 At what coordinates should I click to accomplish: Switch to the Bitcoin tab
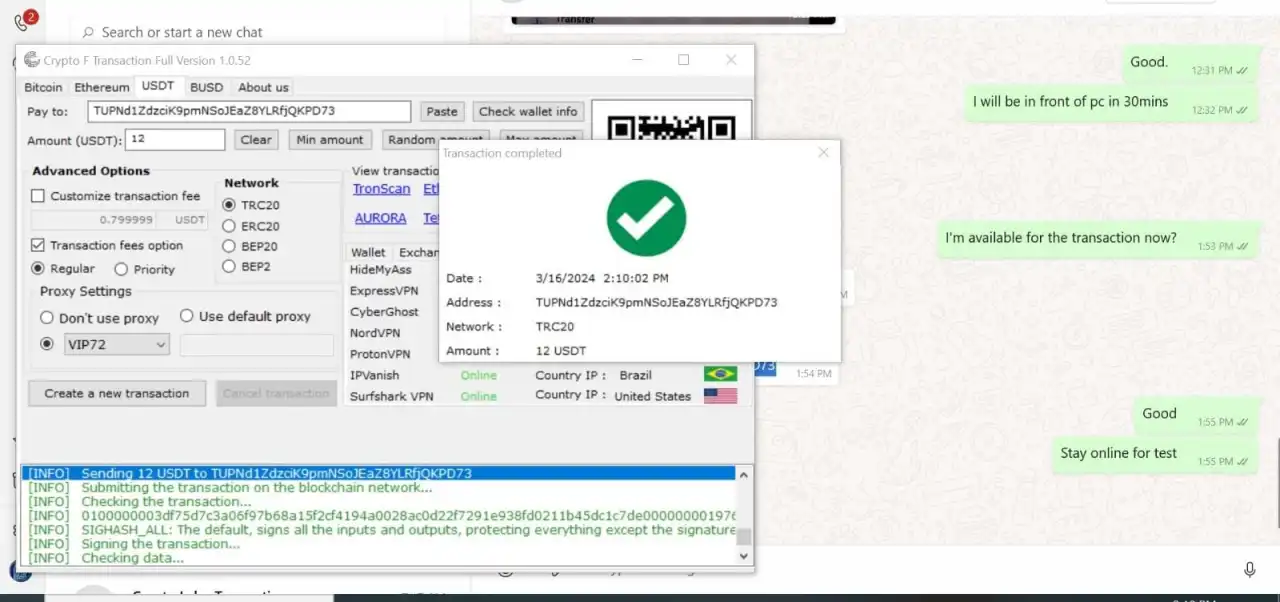(43, 87)
